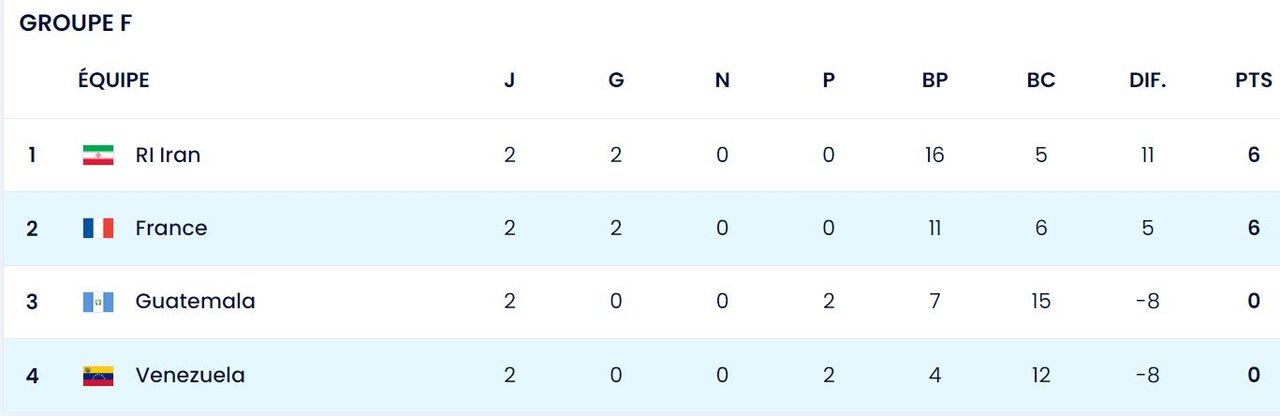Click the G column header
The image size is (1280, 416).
[616, 81]
